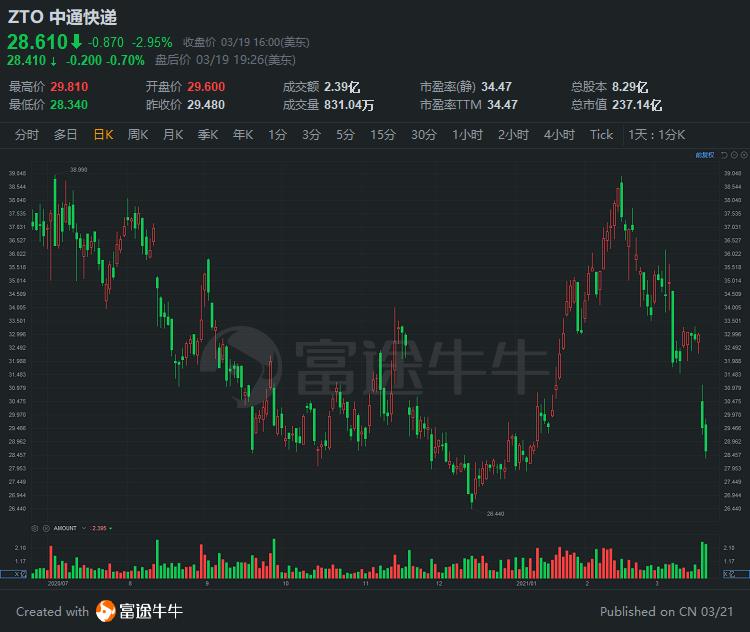Image resolution: width=750 pixels, height=632 pixels.
Task: Click the 富途牛牛 logo in footer
Action: (x=139, y=611)
